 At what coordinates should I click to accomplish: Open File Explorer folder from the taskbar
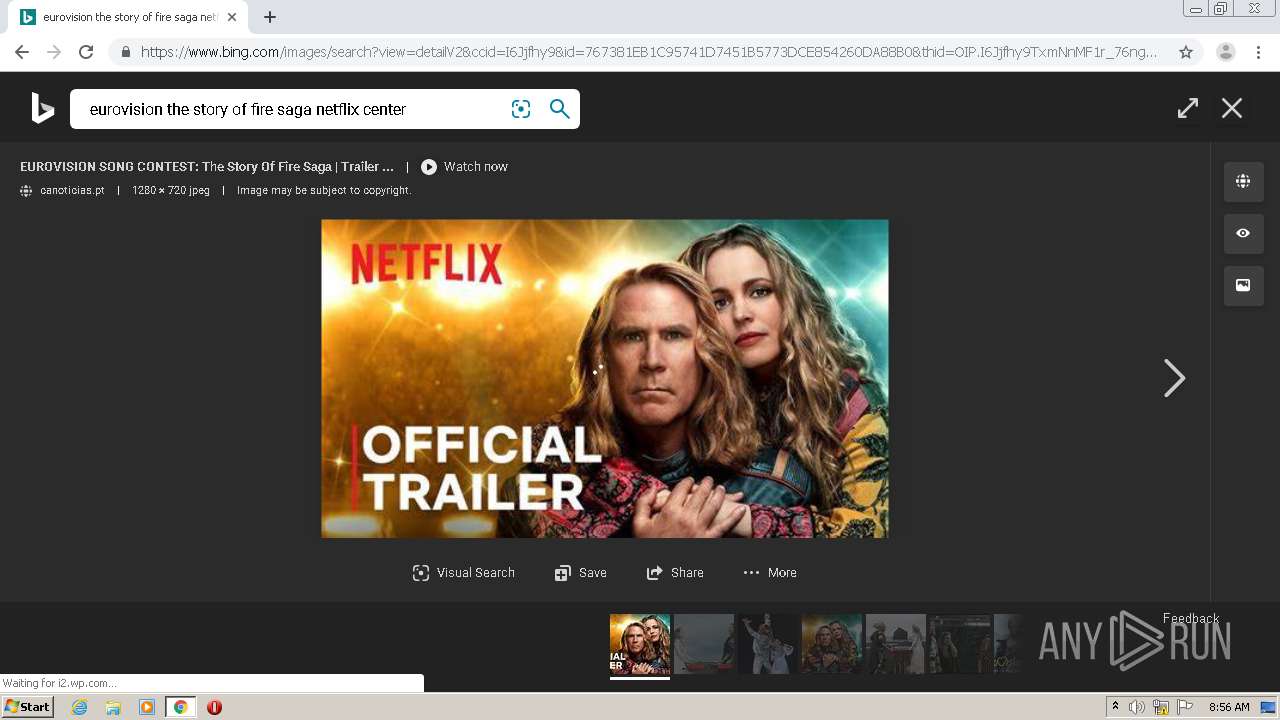113,707
